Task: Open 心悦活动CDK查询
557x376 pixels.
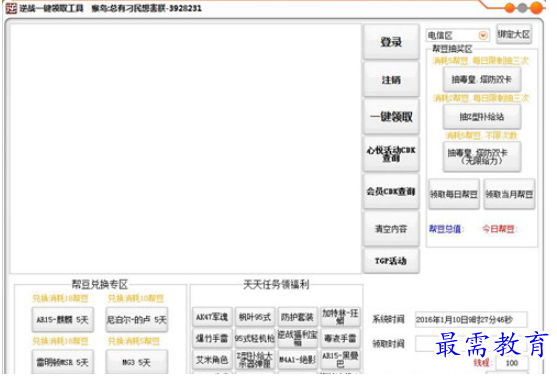Action: (391, 154)
